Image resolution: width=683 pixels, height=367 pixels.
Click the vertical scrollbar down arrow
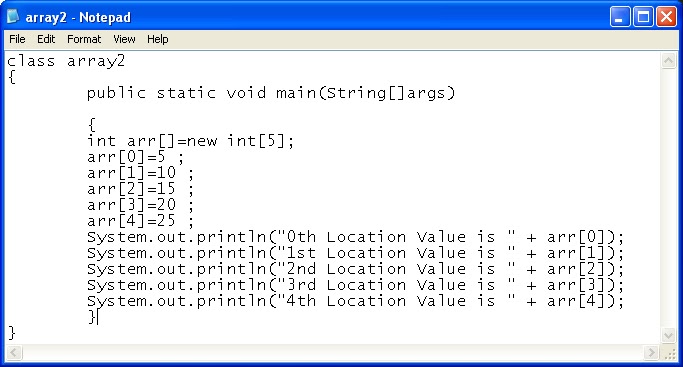[x=669, y=335]
